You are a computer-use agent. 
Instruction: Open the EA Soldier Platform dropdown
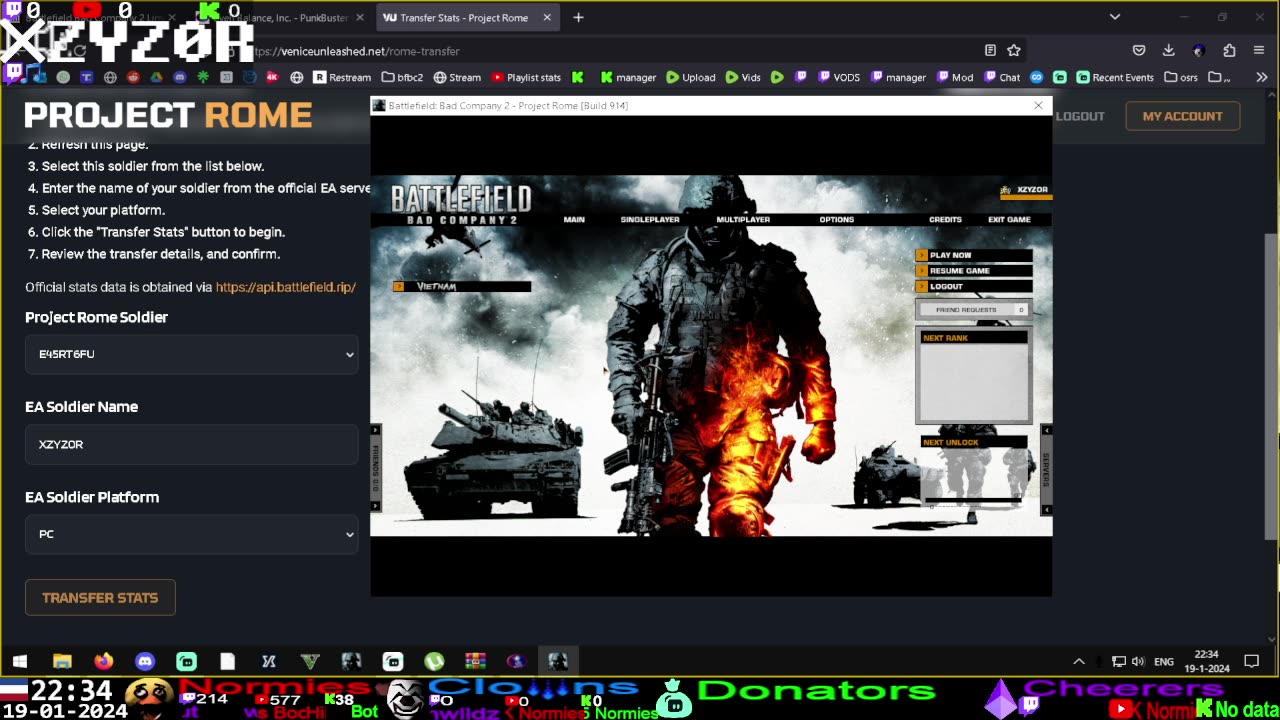click(x=192, y=534)
